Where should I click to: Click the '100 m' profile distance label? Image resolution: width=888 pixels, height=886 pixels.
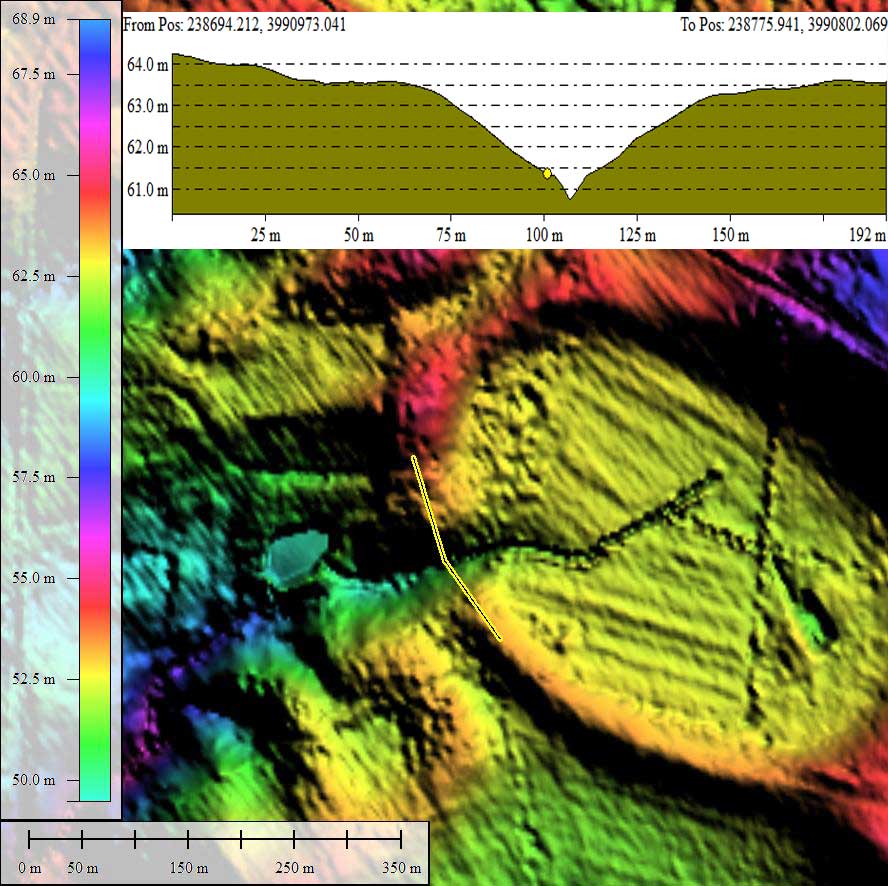pos(544,235)
